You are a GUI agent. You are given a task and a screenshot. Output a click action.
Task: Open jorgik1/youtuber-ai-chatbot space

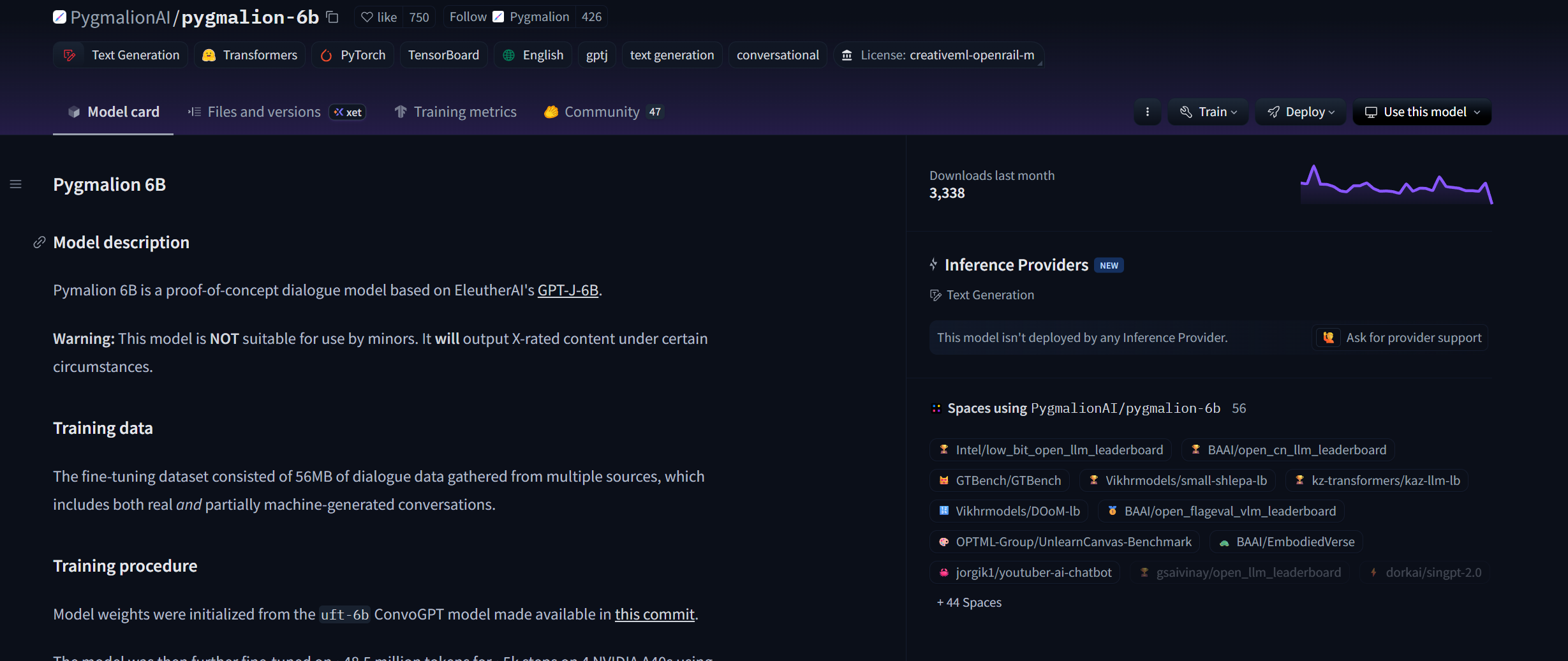pos(1025,572)
